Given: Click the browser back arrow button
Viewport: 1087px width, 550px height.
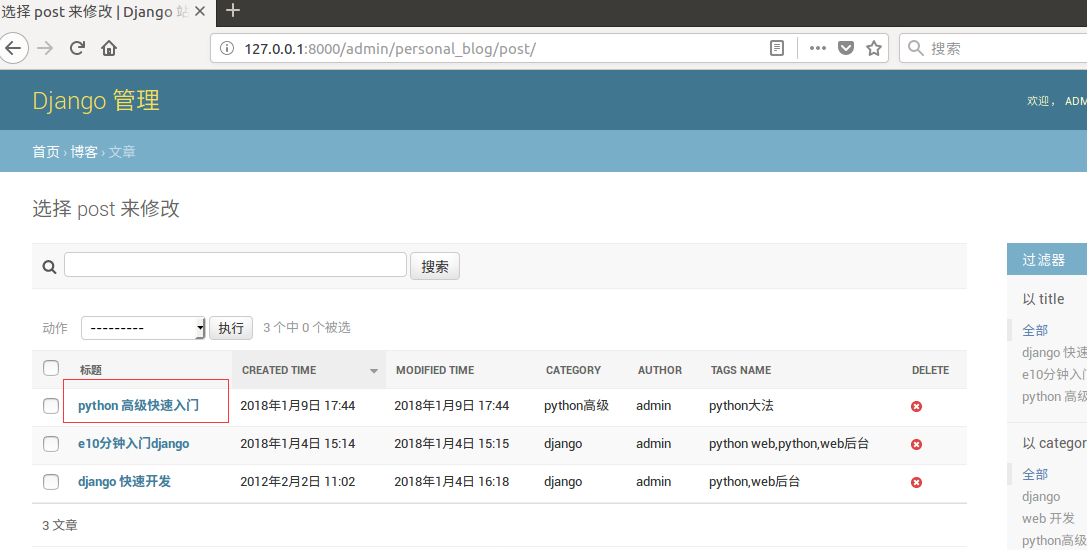Looking at the screenshot, I should (x=13, y=48).
